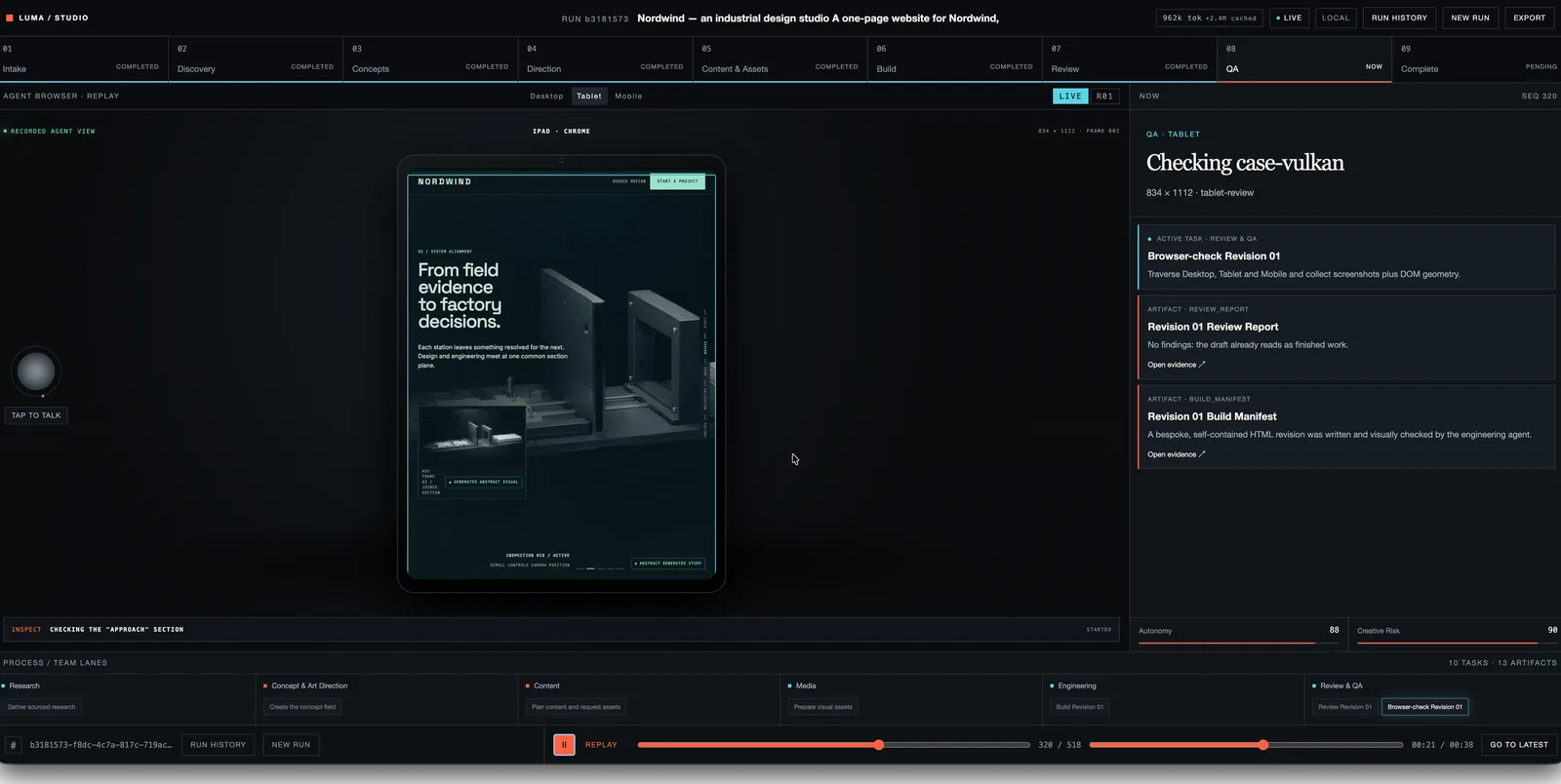The height and width of the screenshot is (784, 1561).
Task: Click the replay frame progress slider
Action: (833, 745)
